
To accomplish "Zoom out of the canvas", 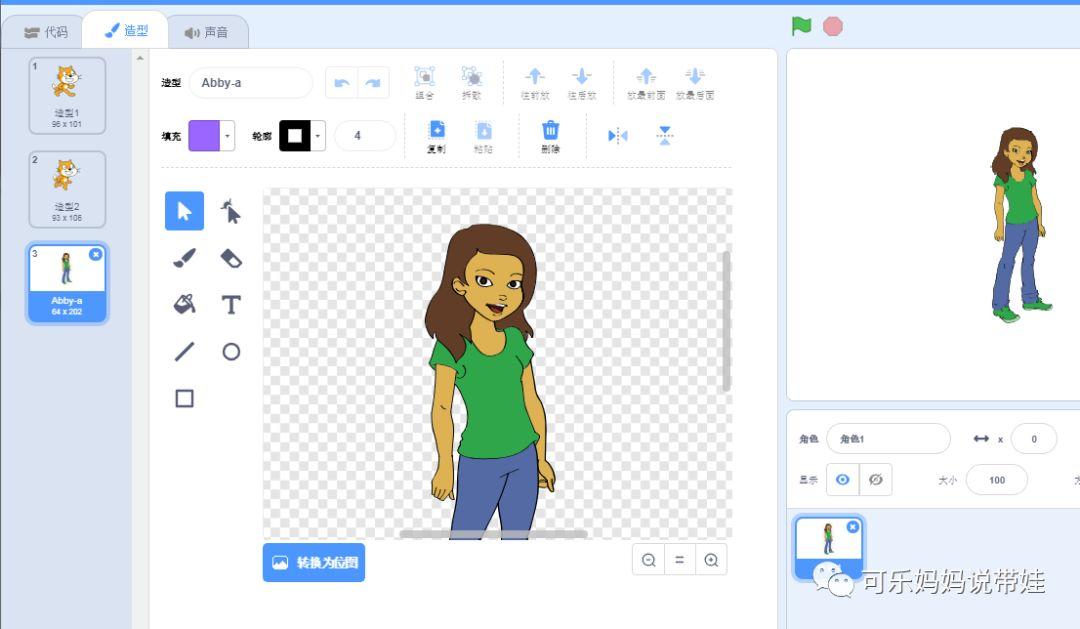I will (x=648, y=560).
